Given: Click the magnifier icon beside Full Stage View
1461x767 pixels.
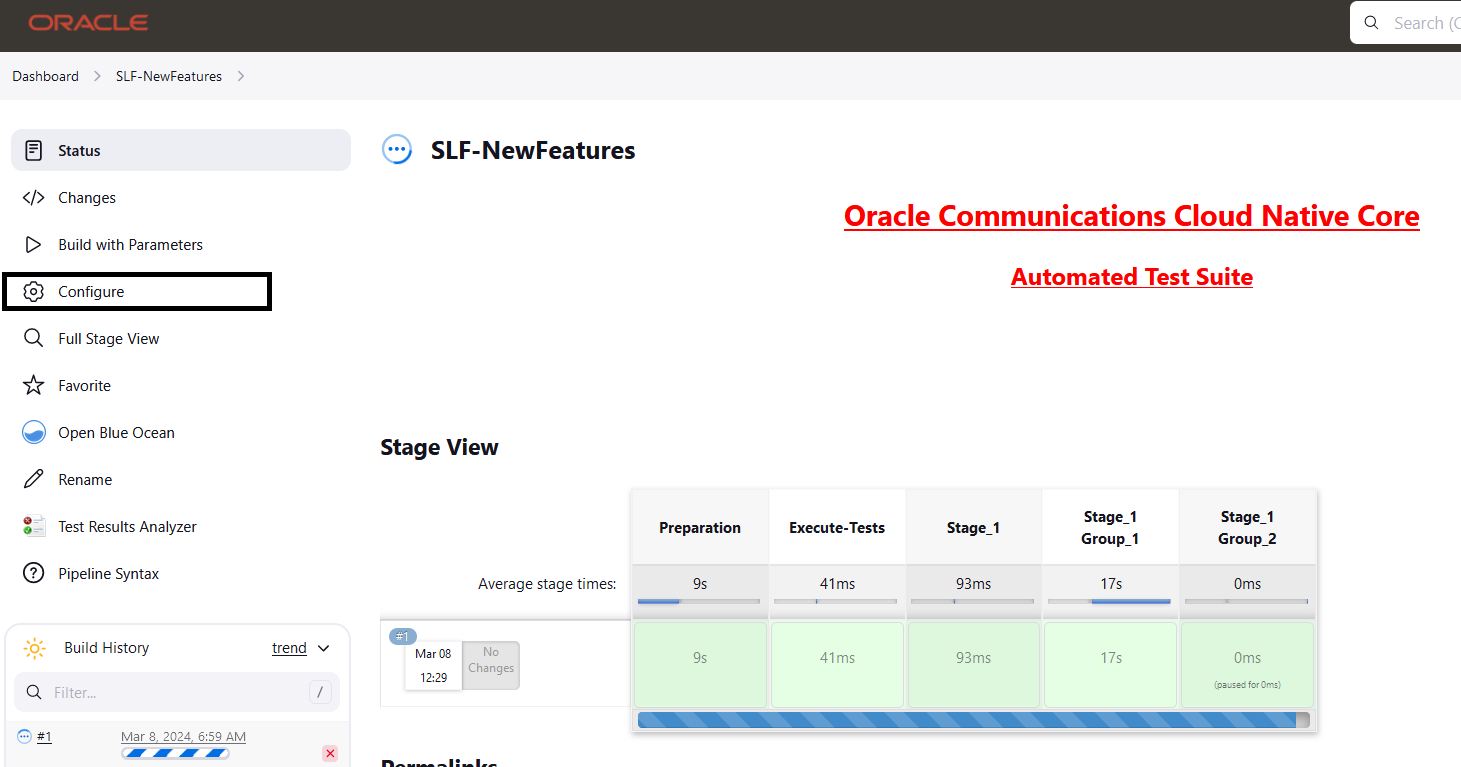Looking at the screenshot, I should pos(33,339).
